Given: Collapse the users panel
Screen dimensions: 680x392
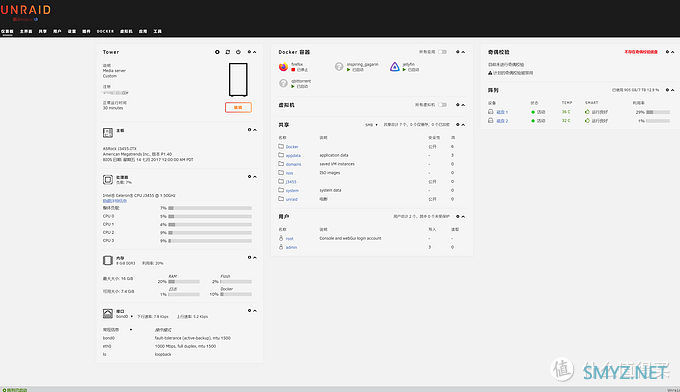Looking at the screenshot, I should pos(463,216).
